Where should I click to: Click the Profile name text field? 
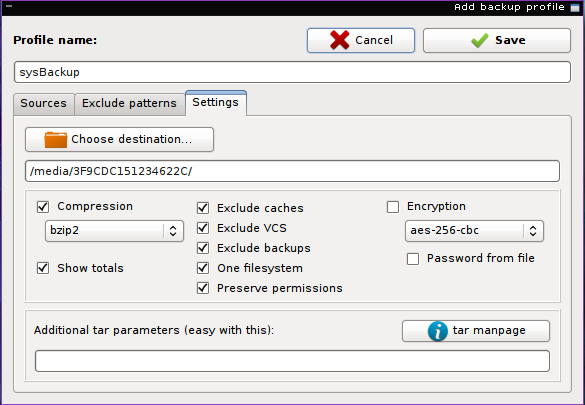pyautogui.click(x=292, y=72)
